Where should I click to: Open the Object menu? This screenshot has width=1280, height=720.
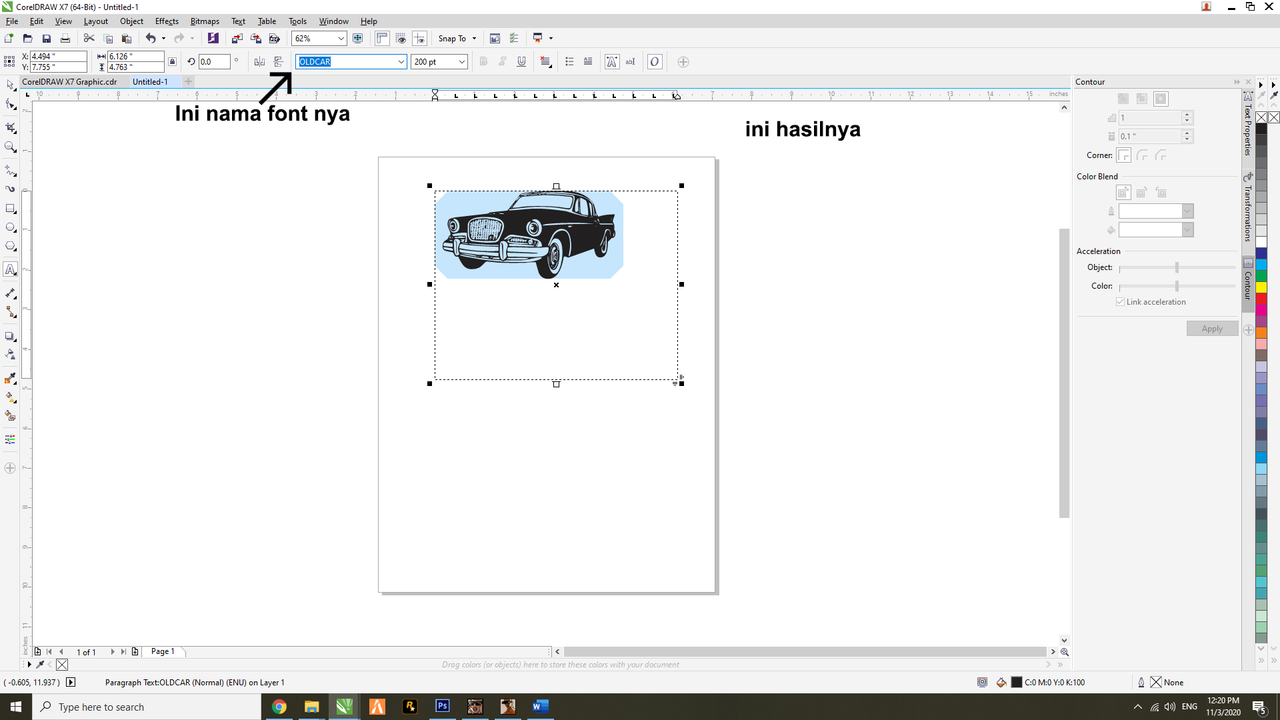coord(132,21)
